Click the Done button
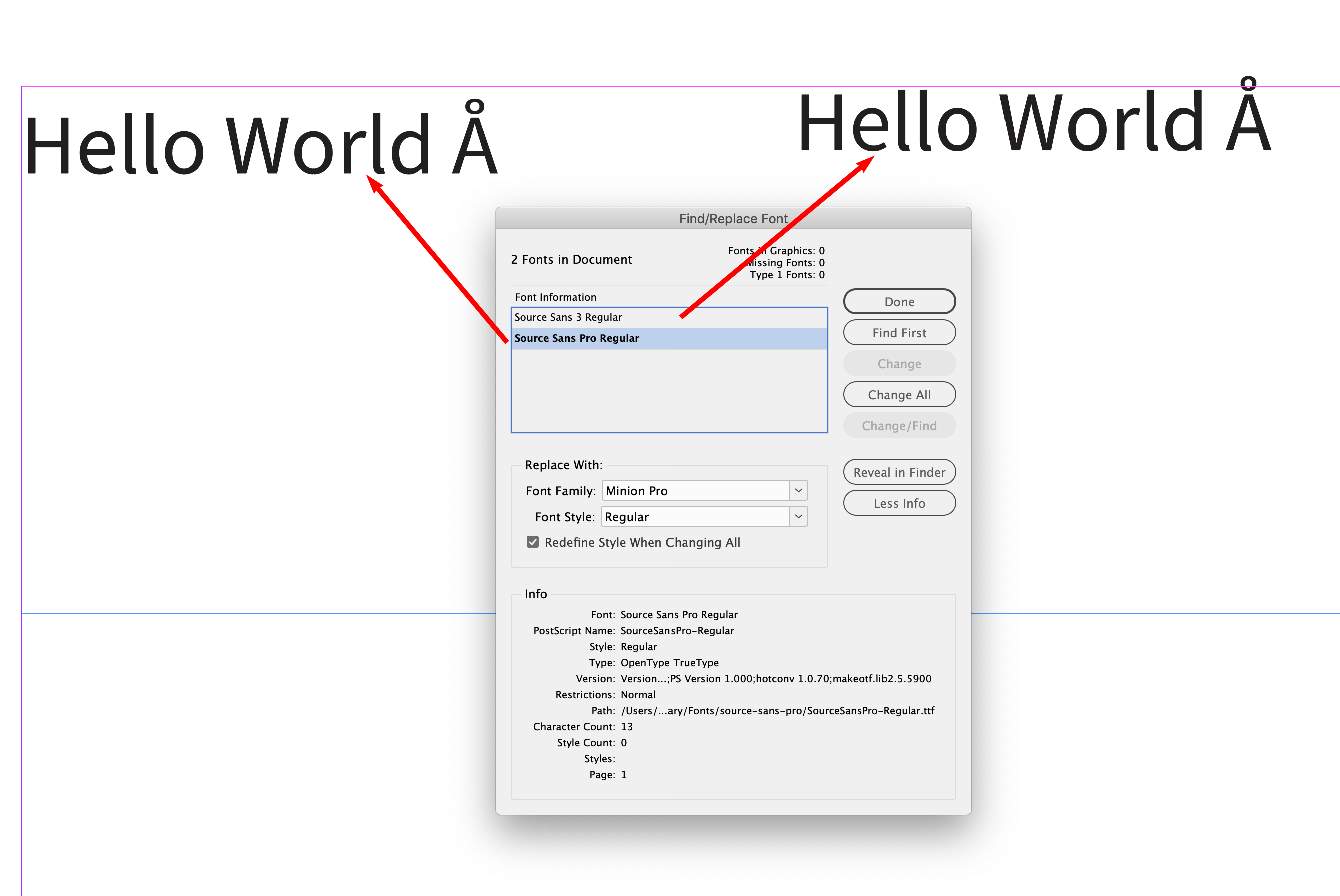The height and width of the screenshot is (896, 1340). point(899,301)
